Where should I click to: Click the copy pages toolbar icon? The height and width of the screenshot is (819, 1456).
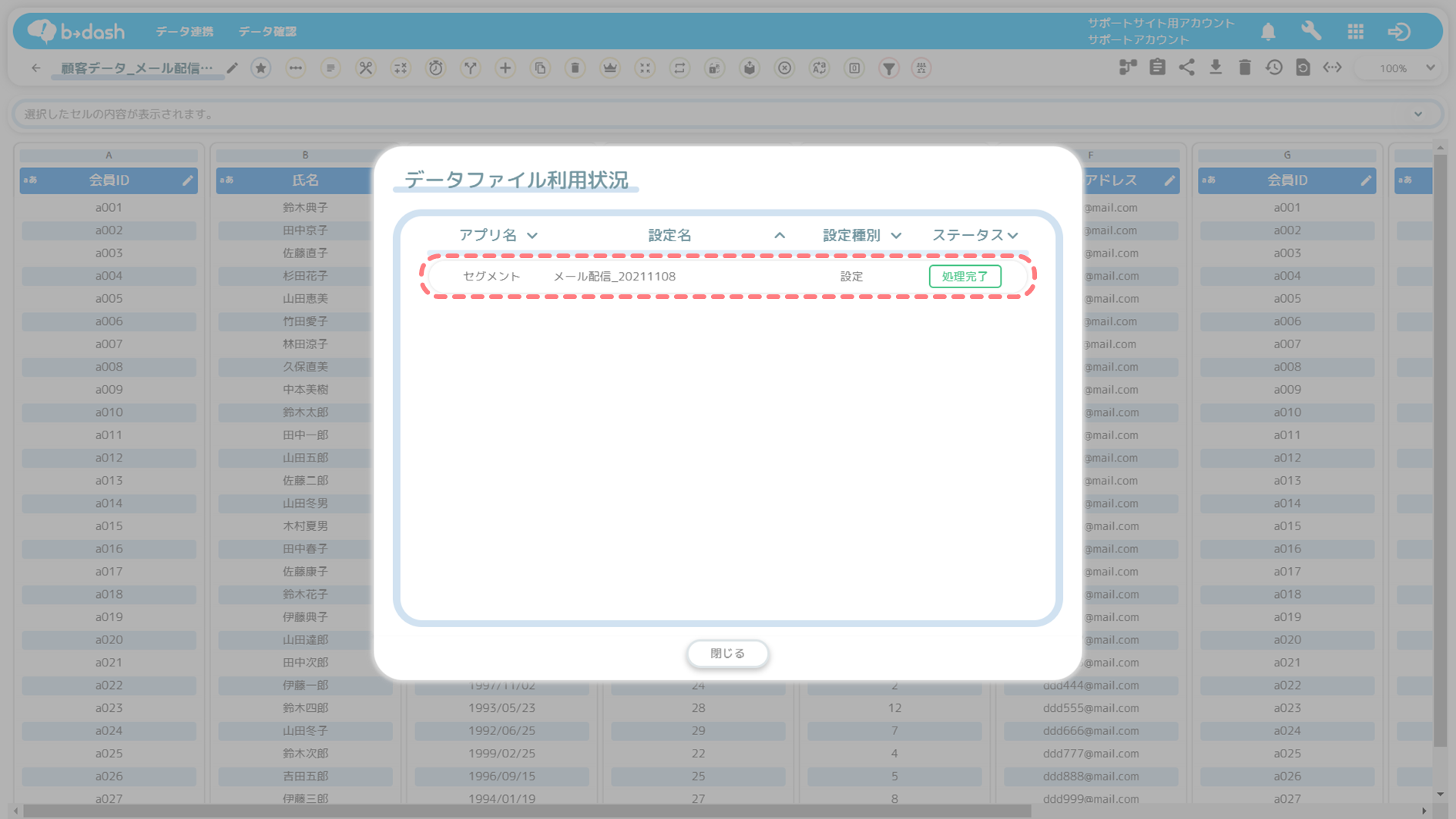(540, 68)
